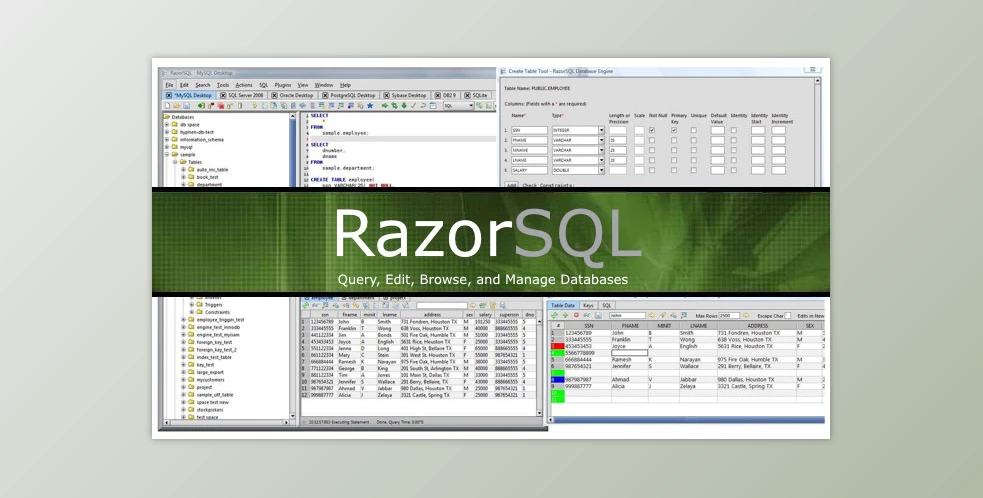Switch to the SQLite tab
The height and width of the screenshot is (498, 983).
pos(476,95)
